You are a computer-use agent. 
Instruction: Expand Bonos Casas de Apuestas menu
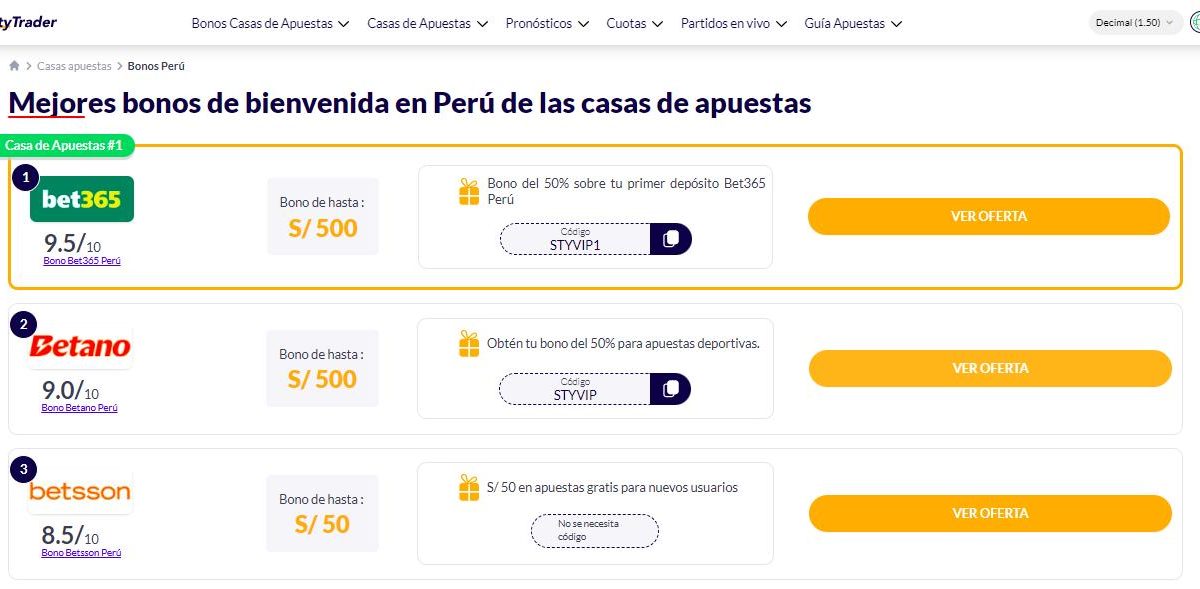click(270, 23)
